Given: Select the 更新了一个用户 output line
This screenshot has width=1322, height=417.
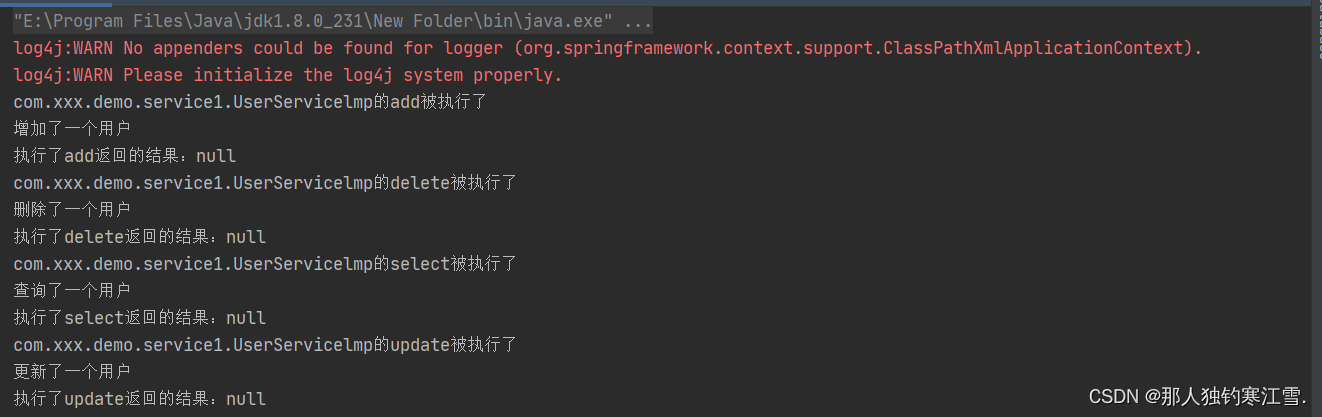Looking at the screenshot, I should click(72, 372).
